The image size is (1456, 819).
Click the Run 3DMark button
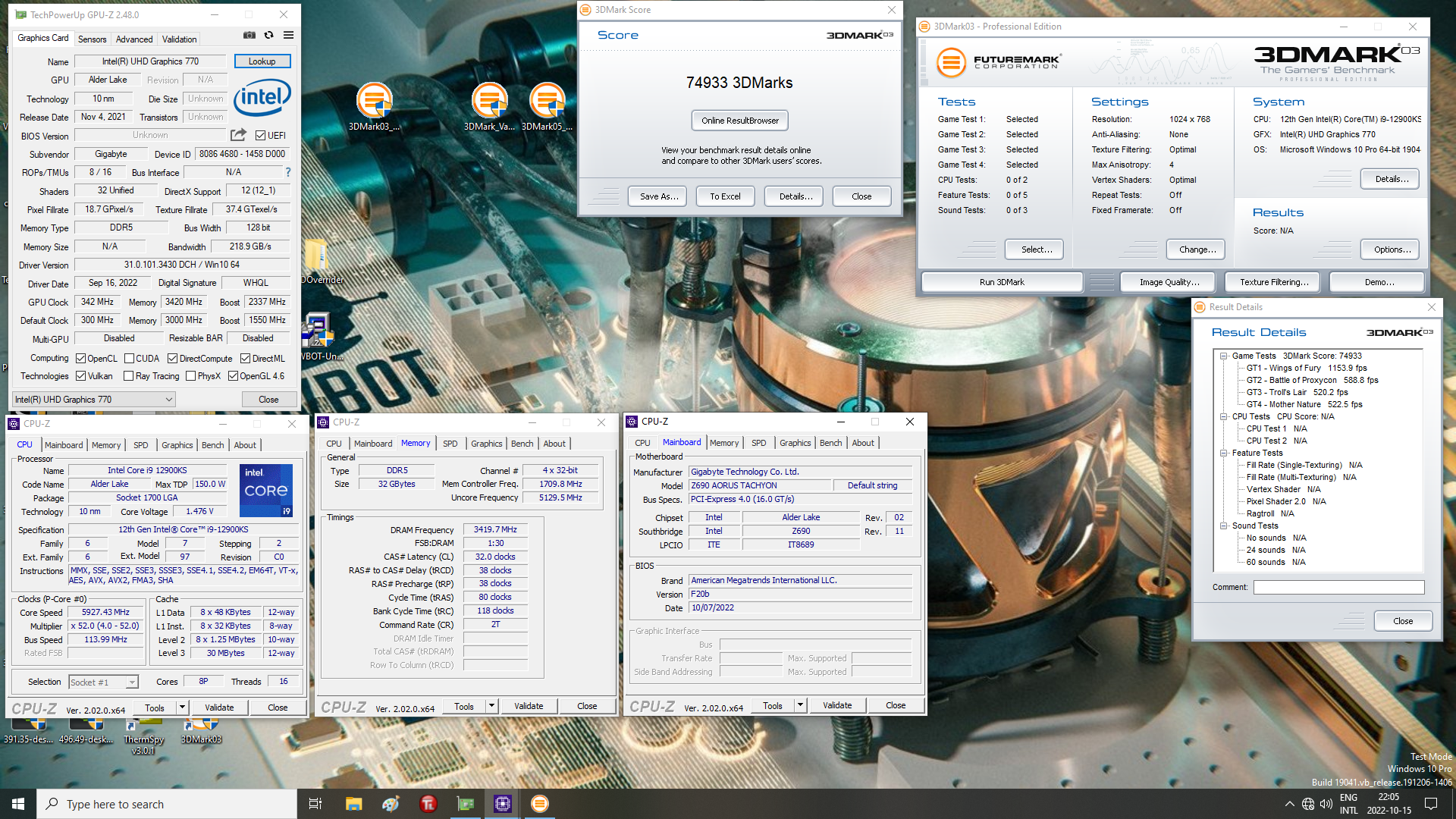point(1002,282)
